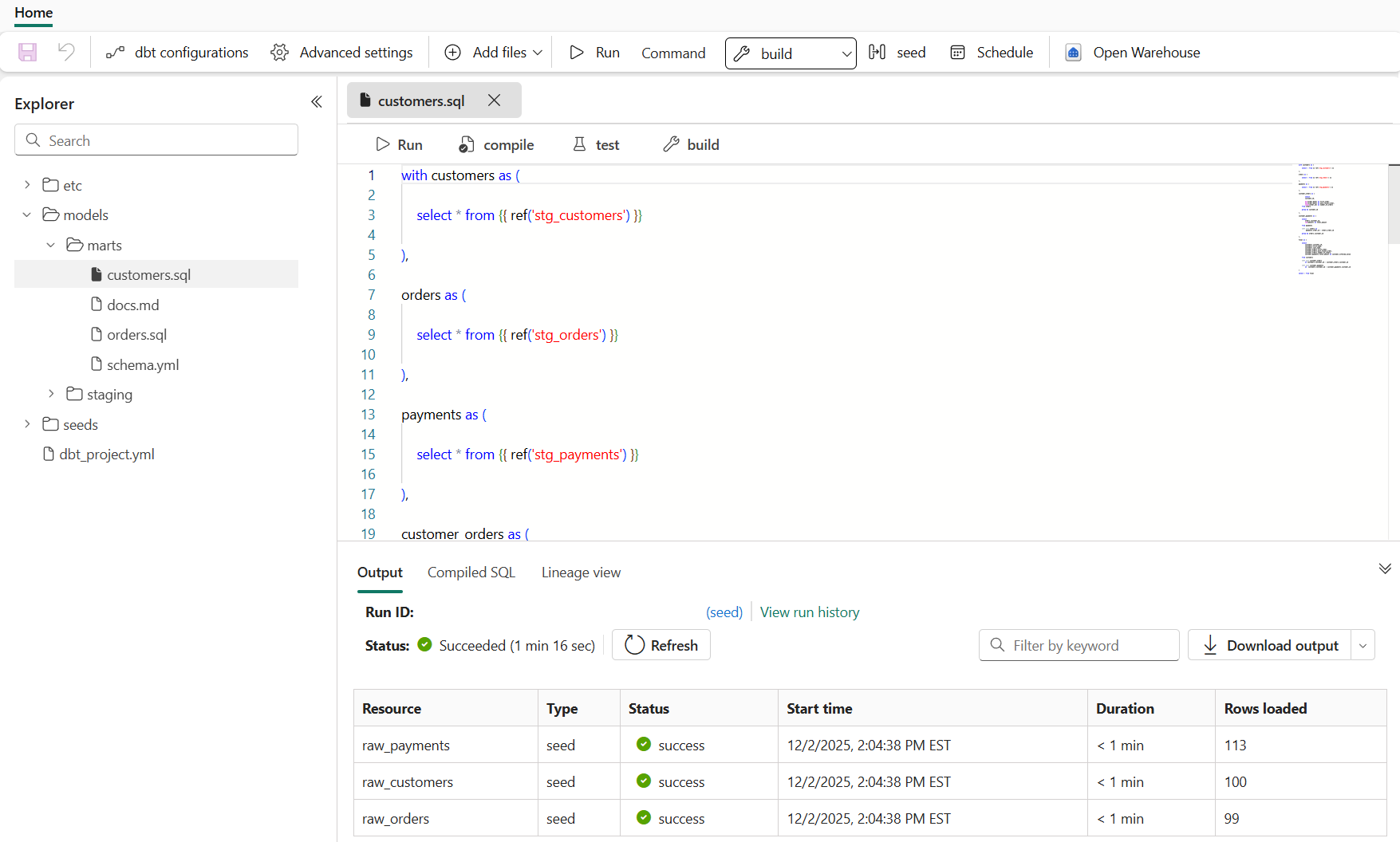
Task: Run the customers.sql model from editor toolbar
Action: point(399,144)
